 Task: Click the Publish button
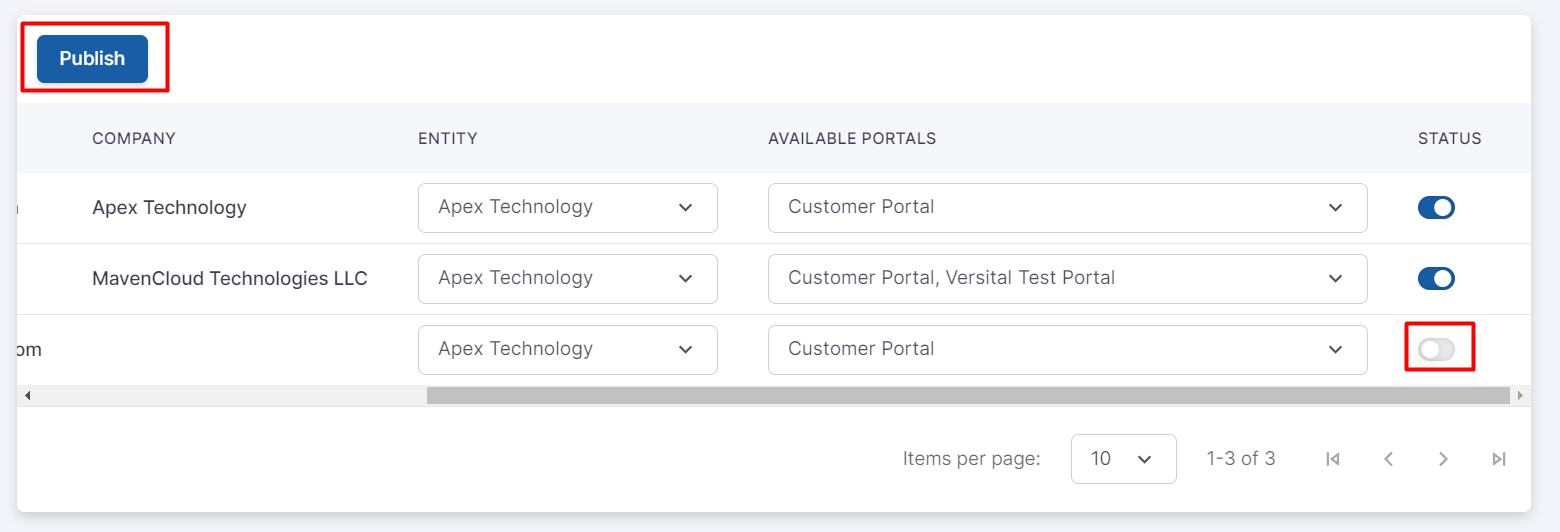click(x=92, y=59)
